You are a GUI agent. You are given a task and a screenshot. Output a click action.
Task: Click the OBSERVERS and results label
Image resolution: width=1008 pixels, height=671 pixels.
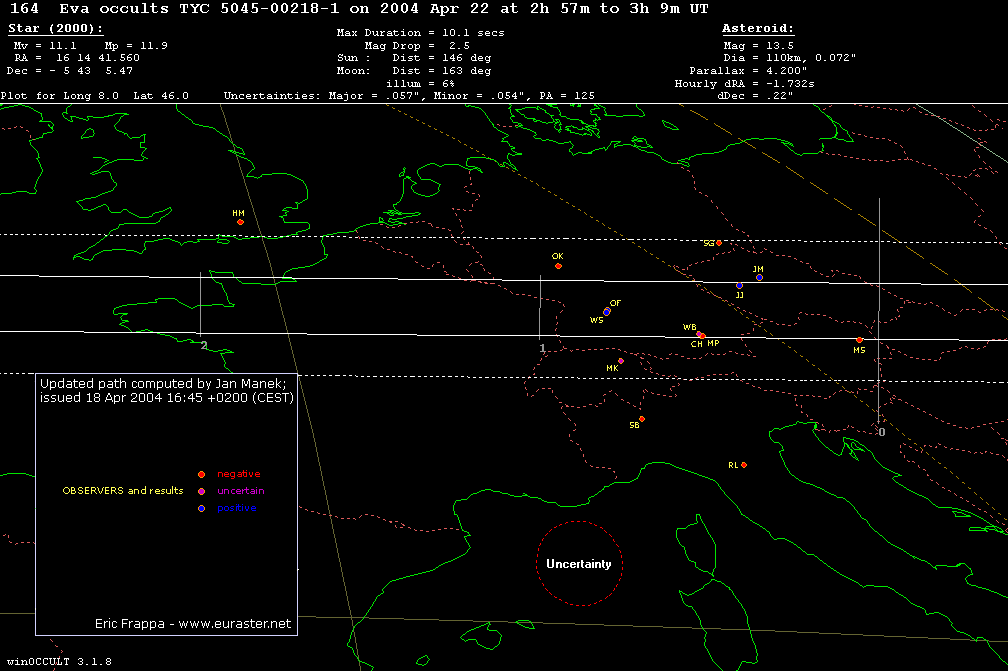coord(122,491)
